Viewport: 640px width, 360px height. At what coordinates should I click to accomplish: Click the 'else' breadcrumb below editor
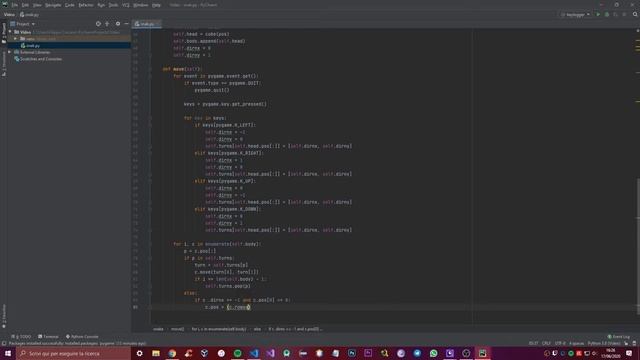pos(257,329)
